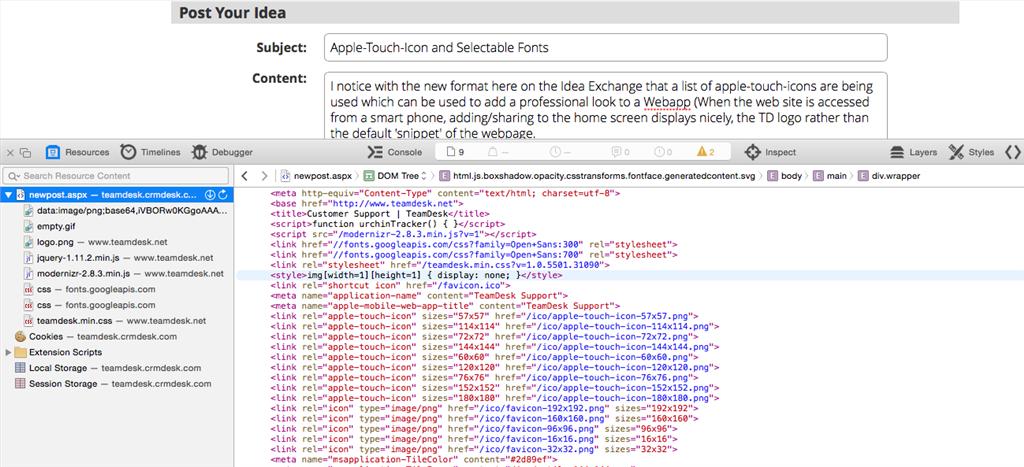Show the Console
The width and height of the screenshot is (1024, 467).
tap(394, 152)
